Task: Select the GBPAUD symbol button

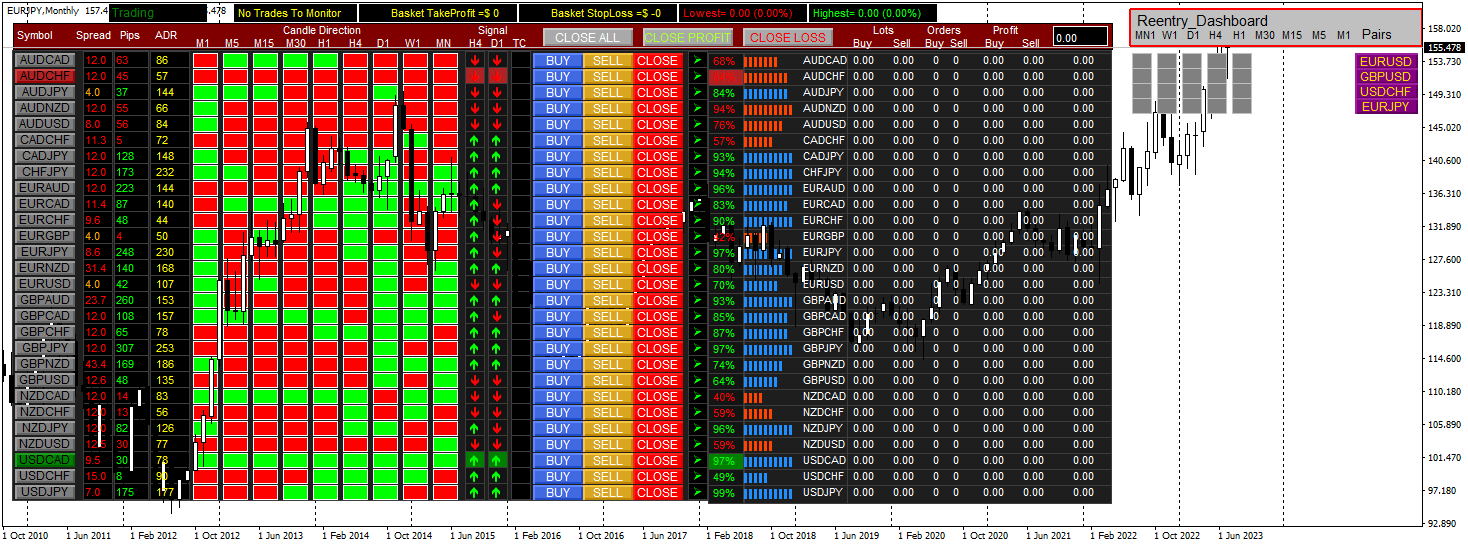Action: 45,301
